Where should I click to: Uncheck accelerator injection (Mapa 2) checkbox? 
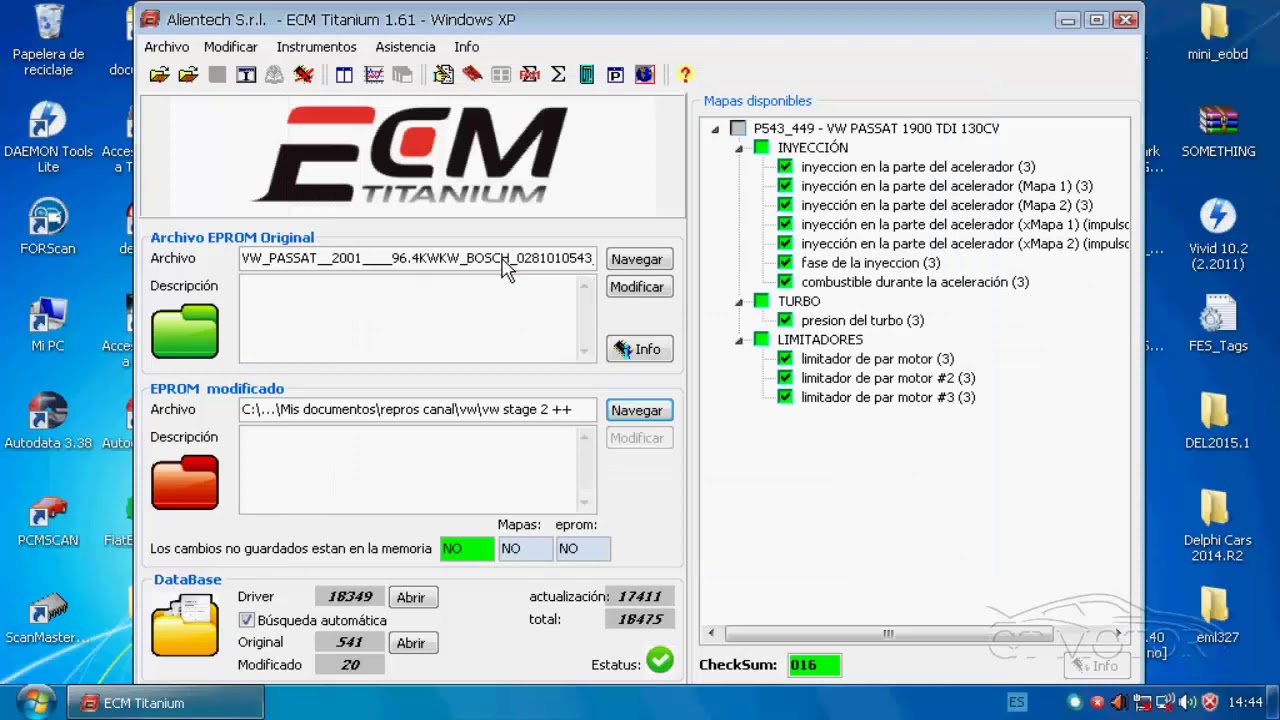click(785, 205)
